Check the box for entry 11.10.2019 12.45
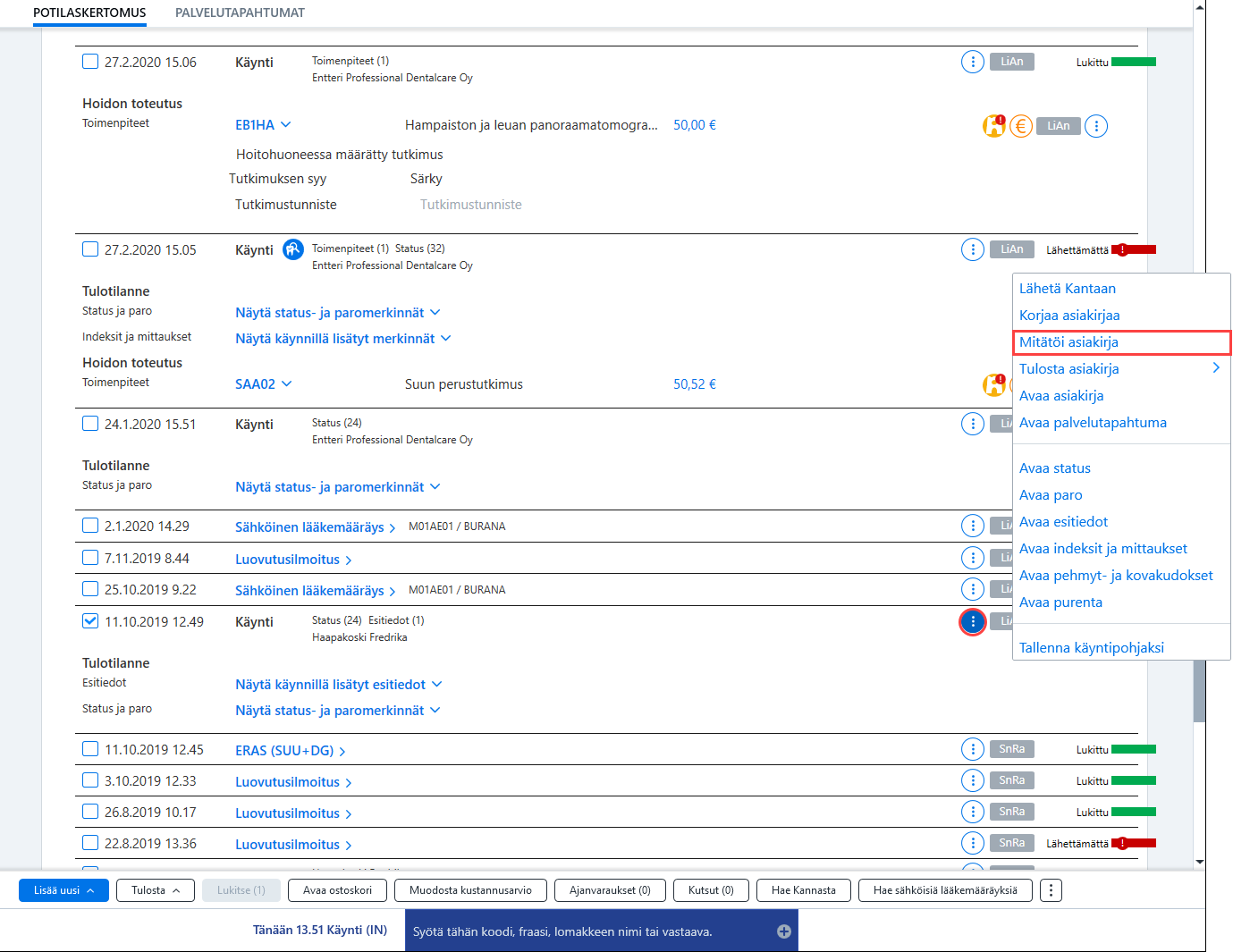The width and height of the screenshot is (1233, 952). pos(90,749)
